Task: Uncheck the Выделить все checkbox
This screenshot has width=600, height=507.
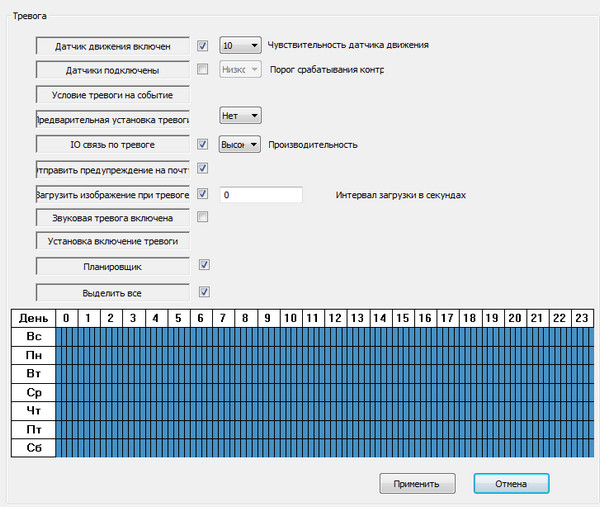Action: click(x=203, y=292)
